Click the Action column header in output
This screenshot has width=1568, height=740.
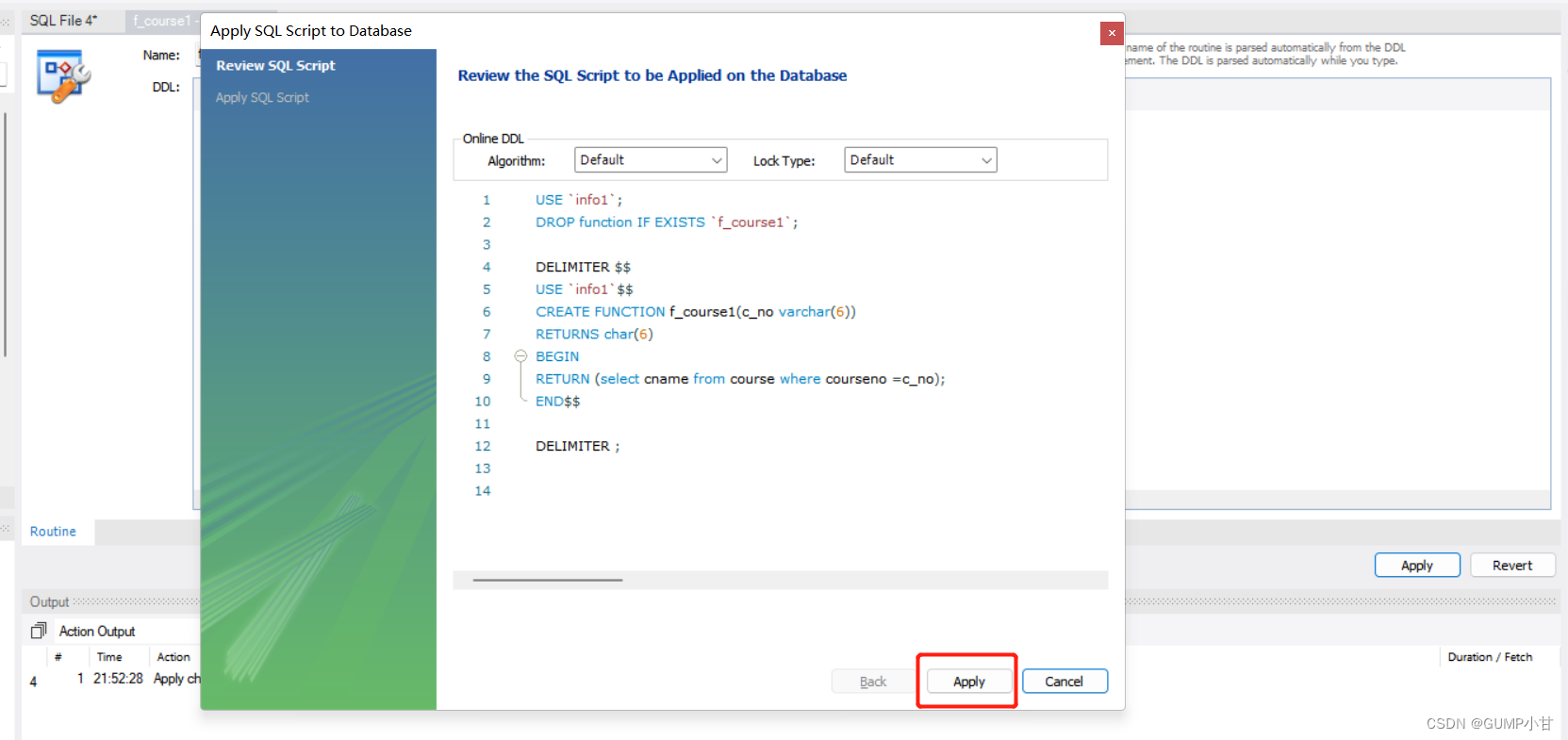coord(173,657)
